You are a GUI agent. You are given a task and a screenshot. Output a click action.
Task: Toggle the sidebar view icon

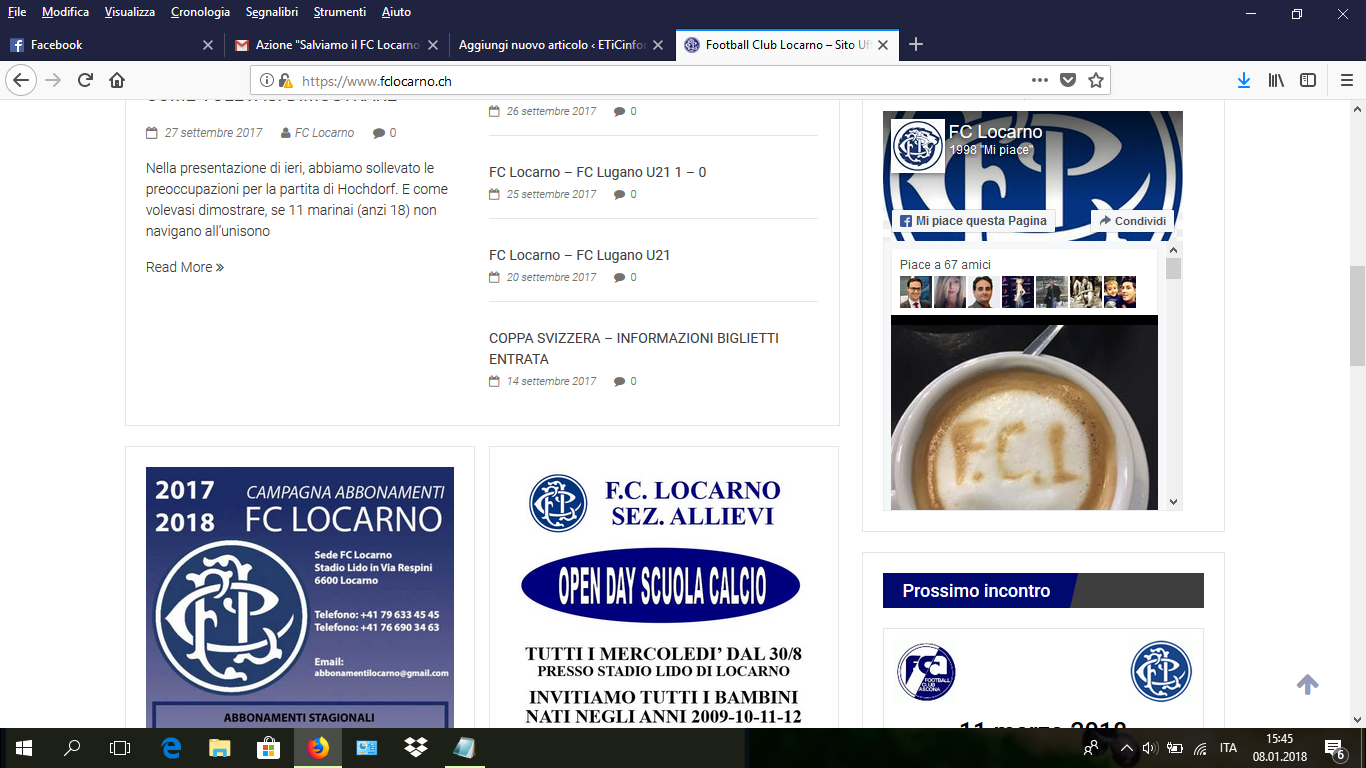tap(1308, 81)
